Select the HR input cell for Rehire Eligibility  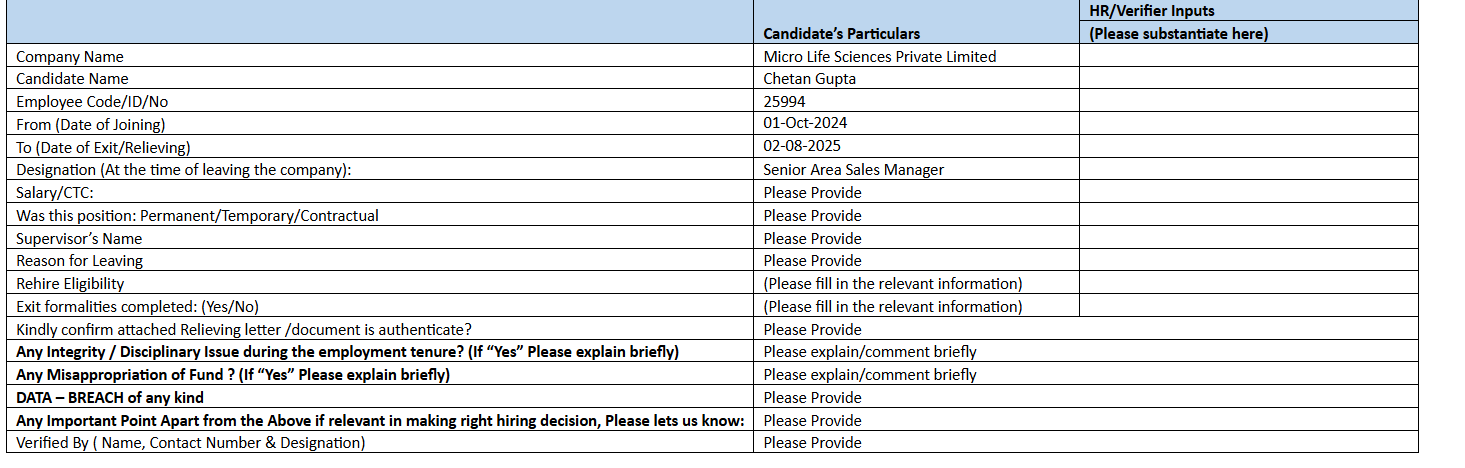point(1248,284)
